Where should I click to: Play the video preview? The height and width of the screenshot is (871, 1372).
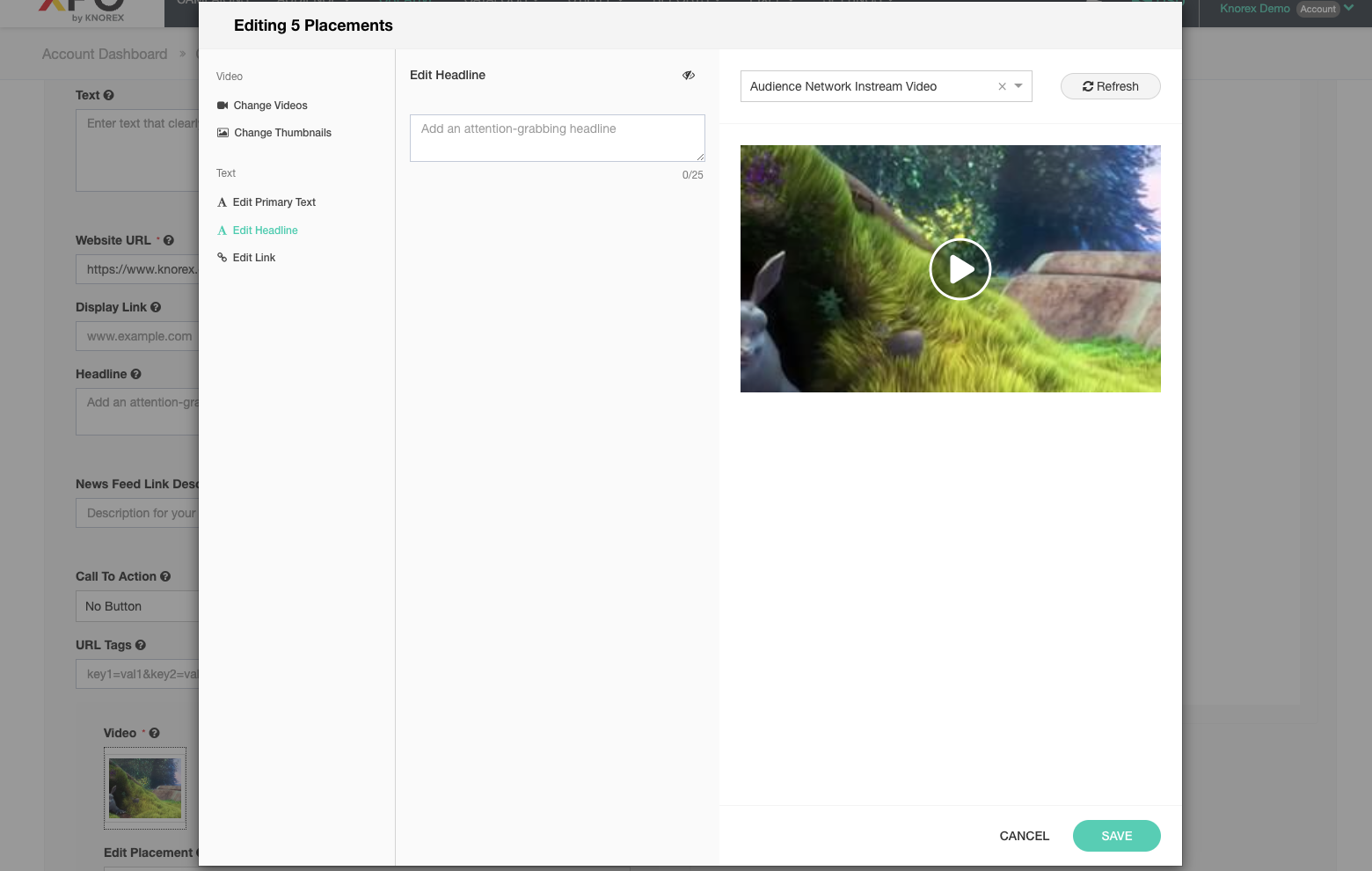pos(960,269)
